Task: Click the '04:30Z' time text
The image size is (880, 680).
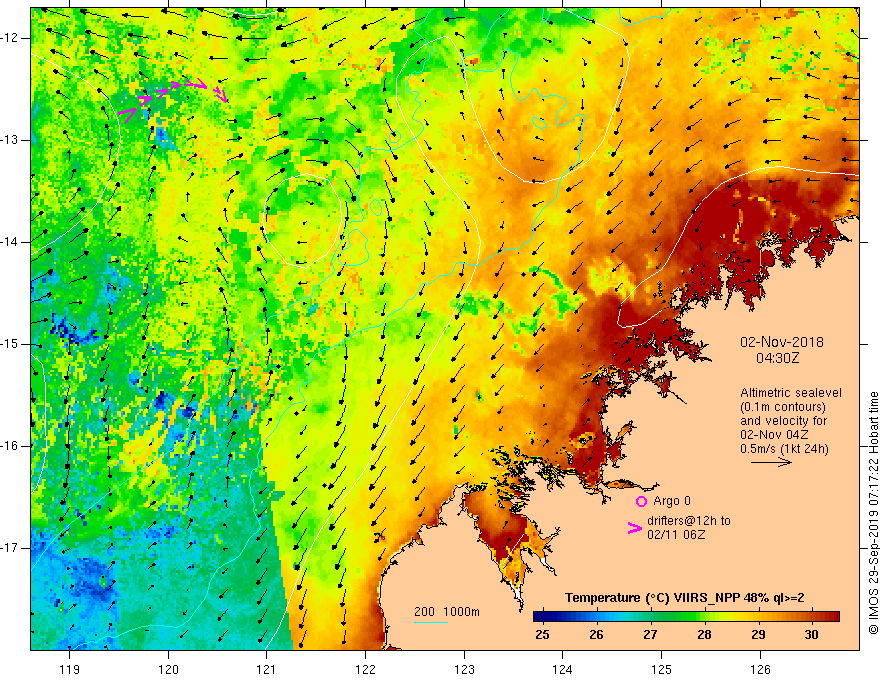Action: click(777, 358)
